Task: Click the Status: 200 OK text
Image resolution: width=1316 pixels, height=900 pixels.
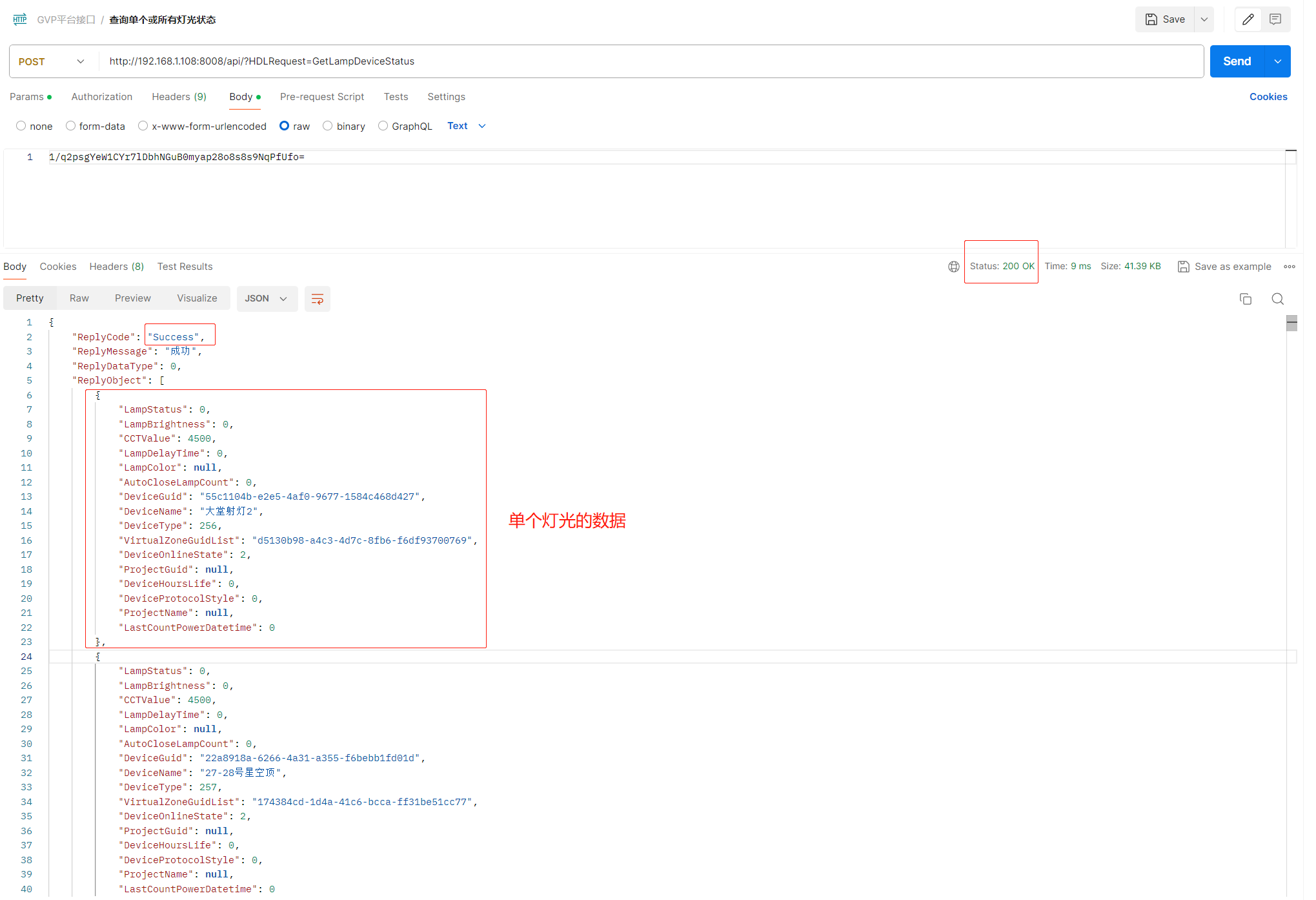Action: click(x=1002, y=267)
